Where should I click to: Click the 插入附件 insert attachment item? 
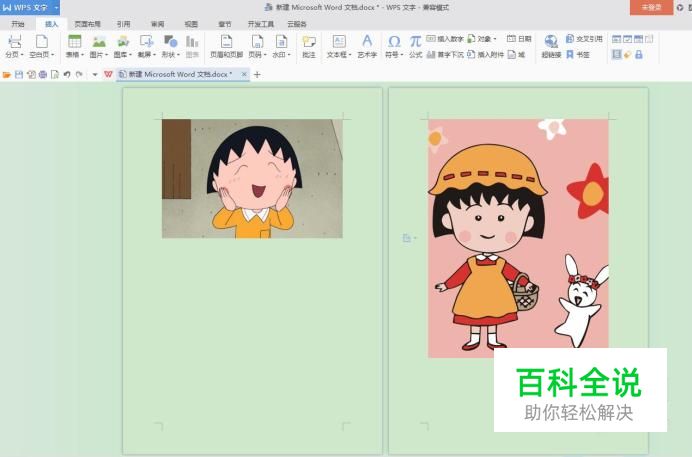click(x=485, y=54)
